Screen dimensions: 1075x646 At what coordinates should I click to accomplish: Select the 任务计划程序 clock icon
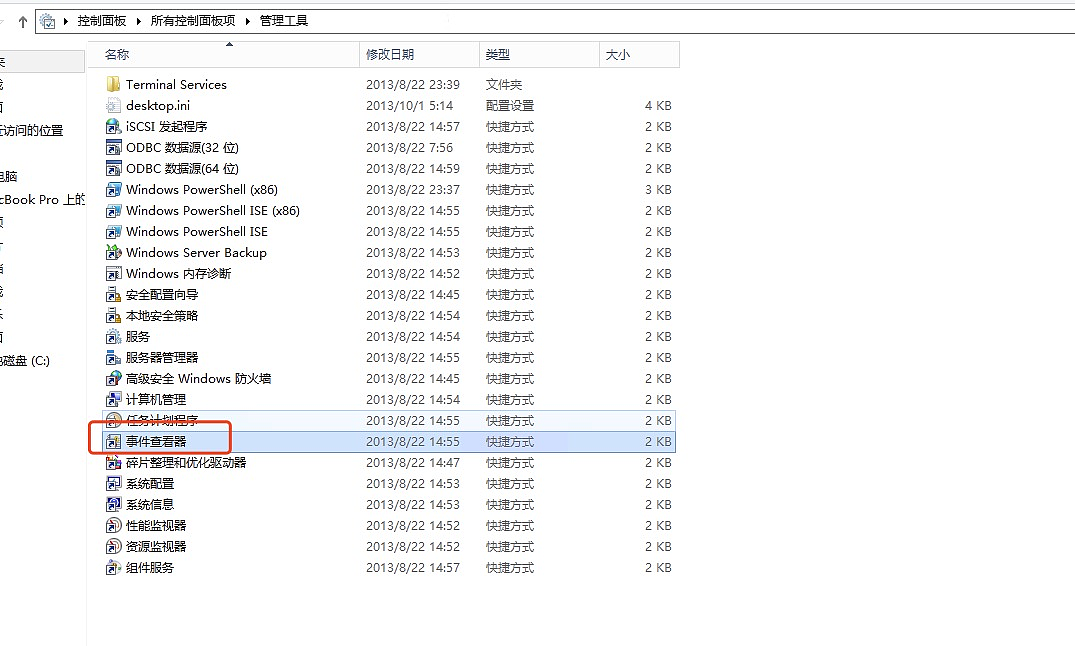(113, 421)
